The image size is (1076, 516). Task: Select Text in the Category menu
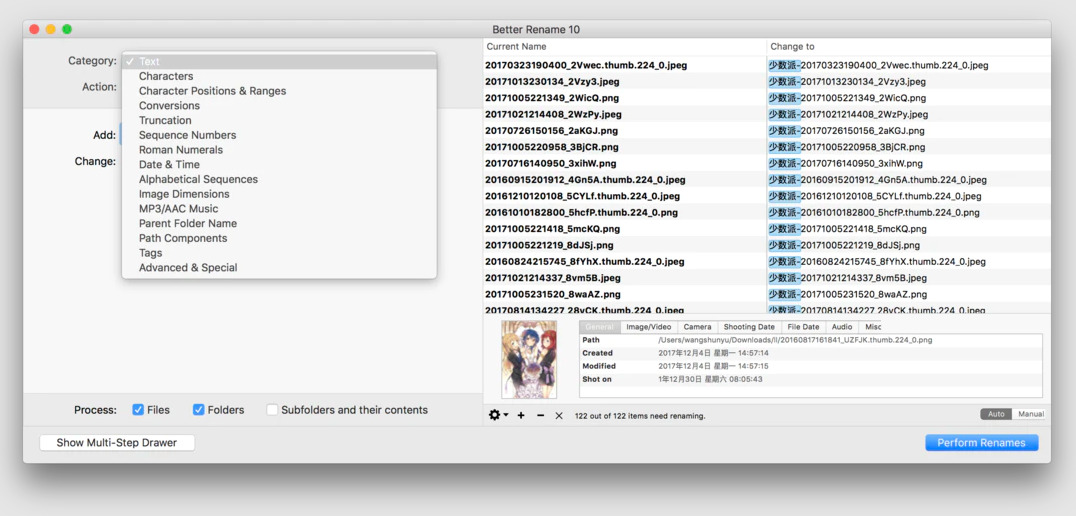(279, 62)
